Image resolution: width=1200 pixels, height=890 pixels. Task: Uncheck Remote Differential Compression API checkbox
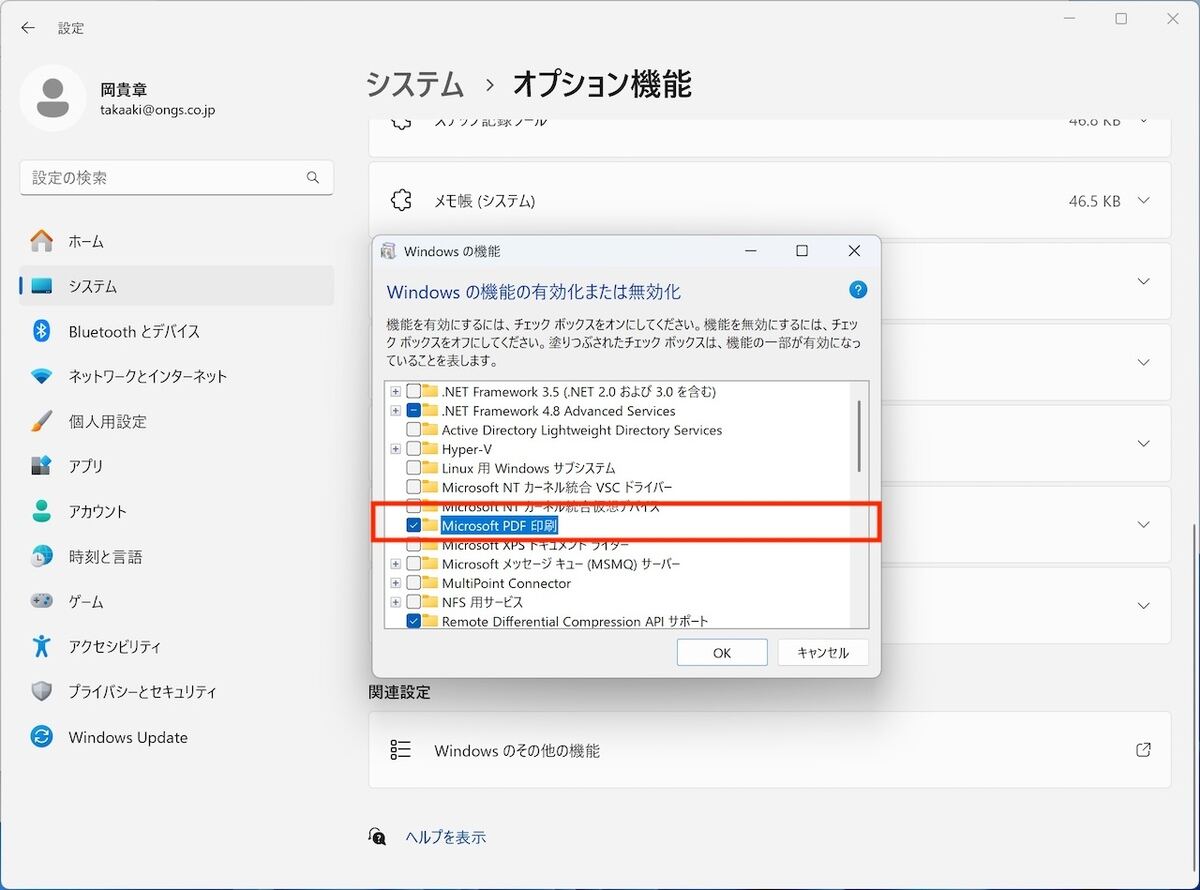tap(413, 621)
